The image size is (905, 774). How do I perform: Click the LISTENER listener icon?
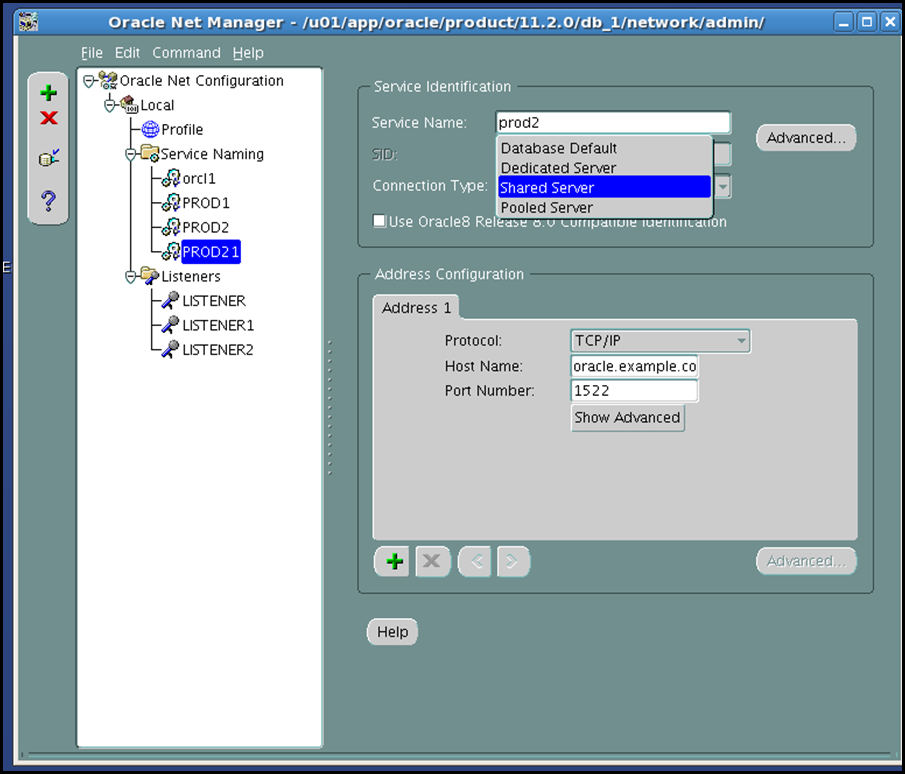170,300
